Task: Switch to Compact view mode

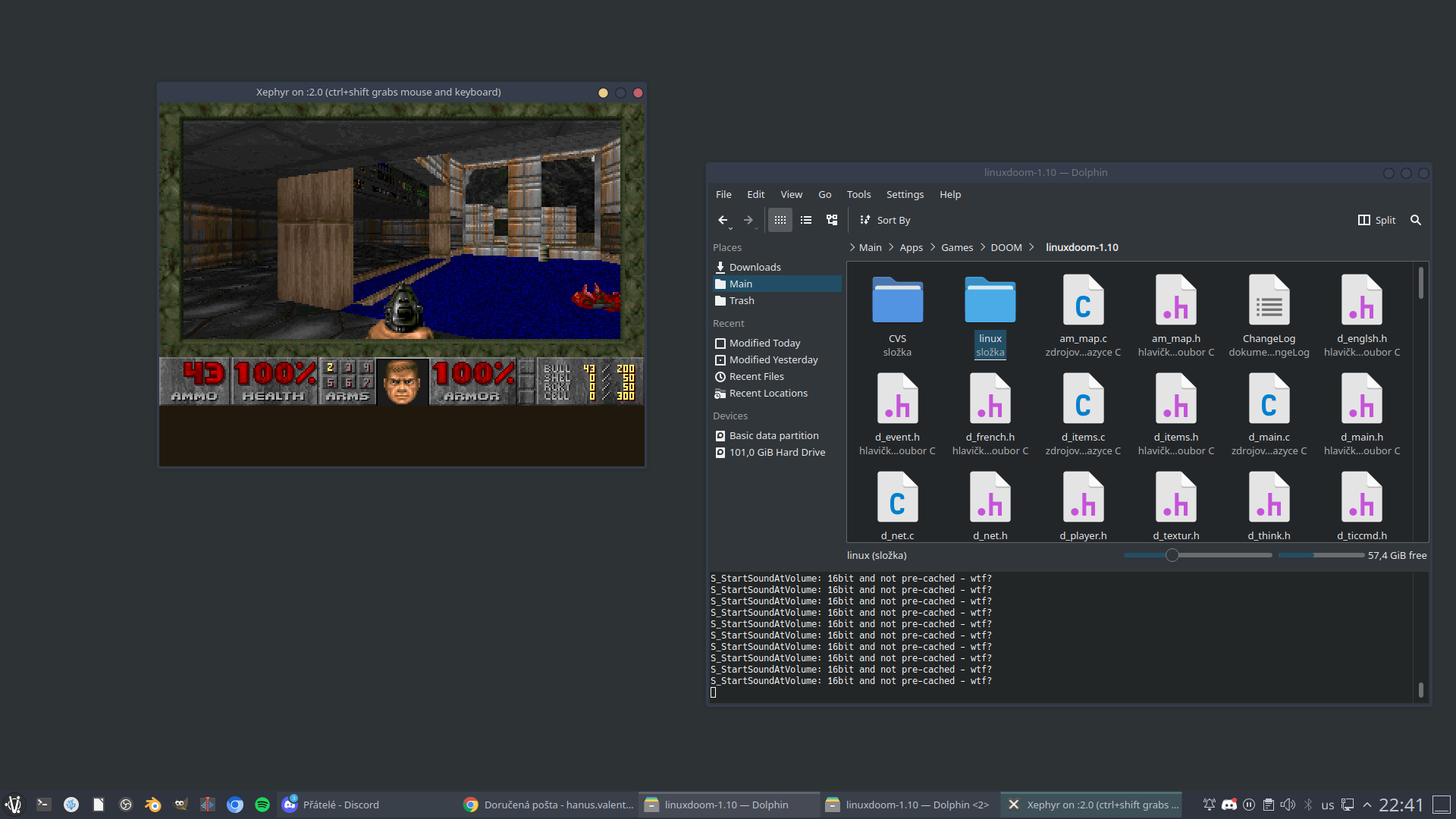Action: tap(805, 220)
